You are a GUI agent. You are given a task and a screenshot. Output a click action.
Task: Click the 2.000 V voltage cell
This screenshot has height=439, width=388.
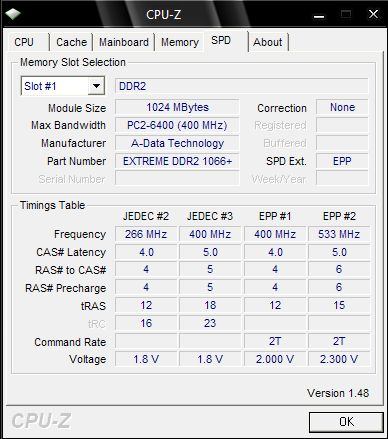(x=275, y=359)
